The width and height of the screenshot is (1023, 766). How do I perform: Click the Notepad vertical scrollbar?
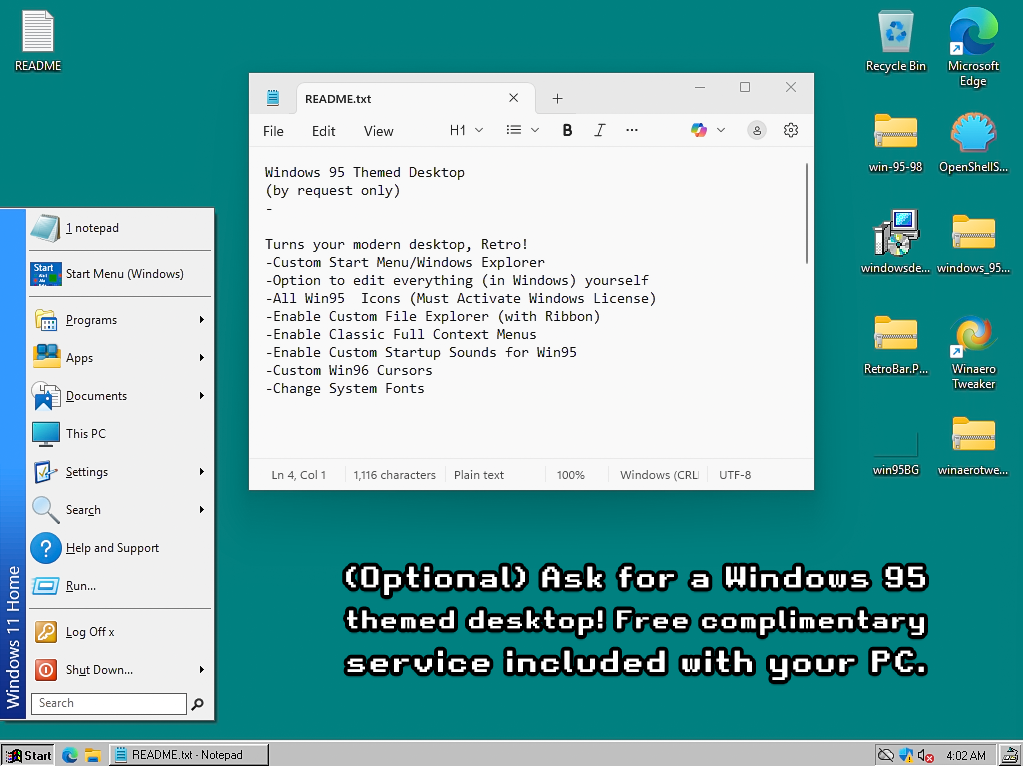click(807, 213)
